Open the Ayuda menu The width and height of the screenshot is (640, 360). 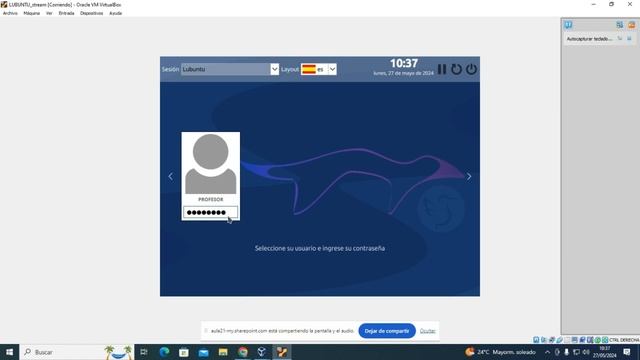pos(116,13)
